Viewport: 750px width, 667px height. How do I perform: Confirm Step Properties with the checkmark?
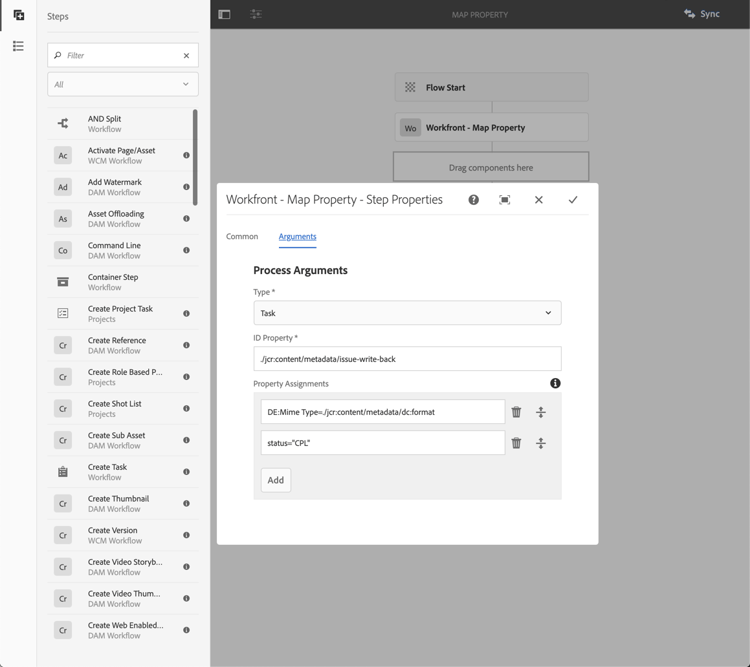click(573, 200)
